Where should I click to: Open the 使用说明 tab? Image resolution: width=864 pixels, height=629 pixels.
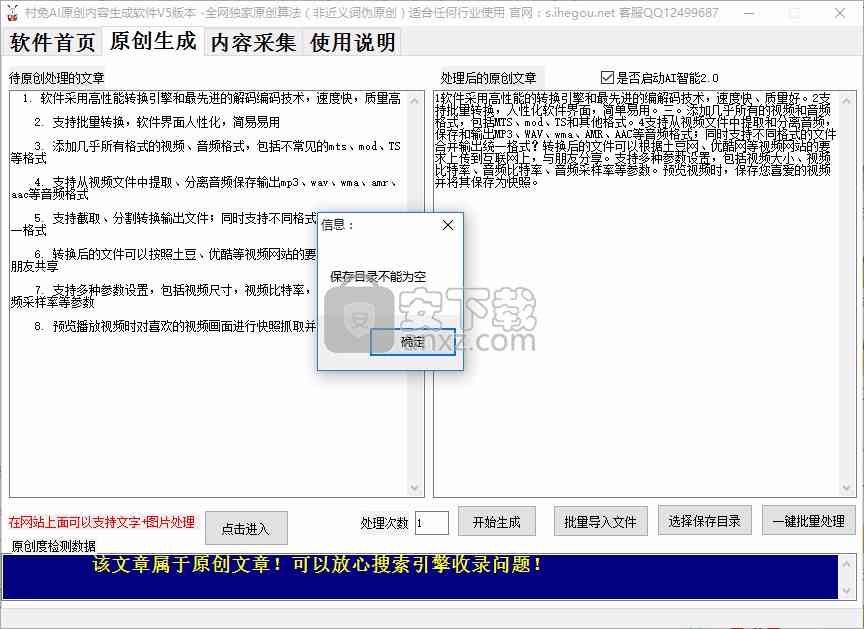(x=353, y=42)
